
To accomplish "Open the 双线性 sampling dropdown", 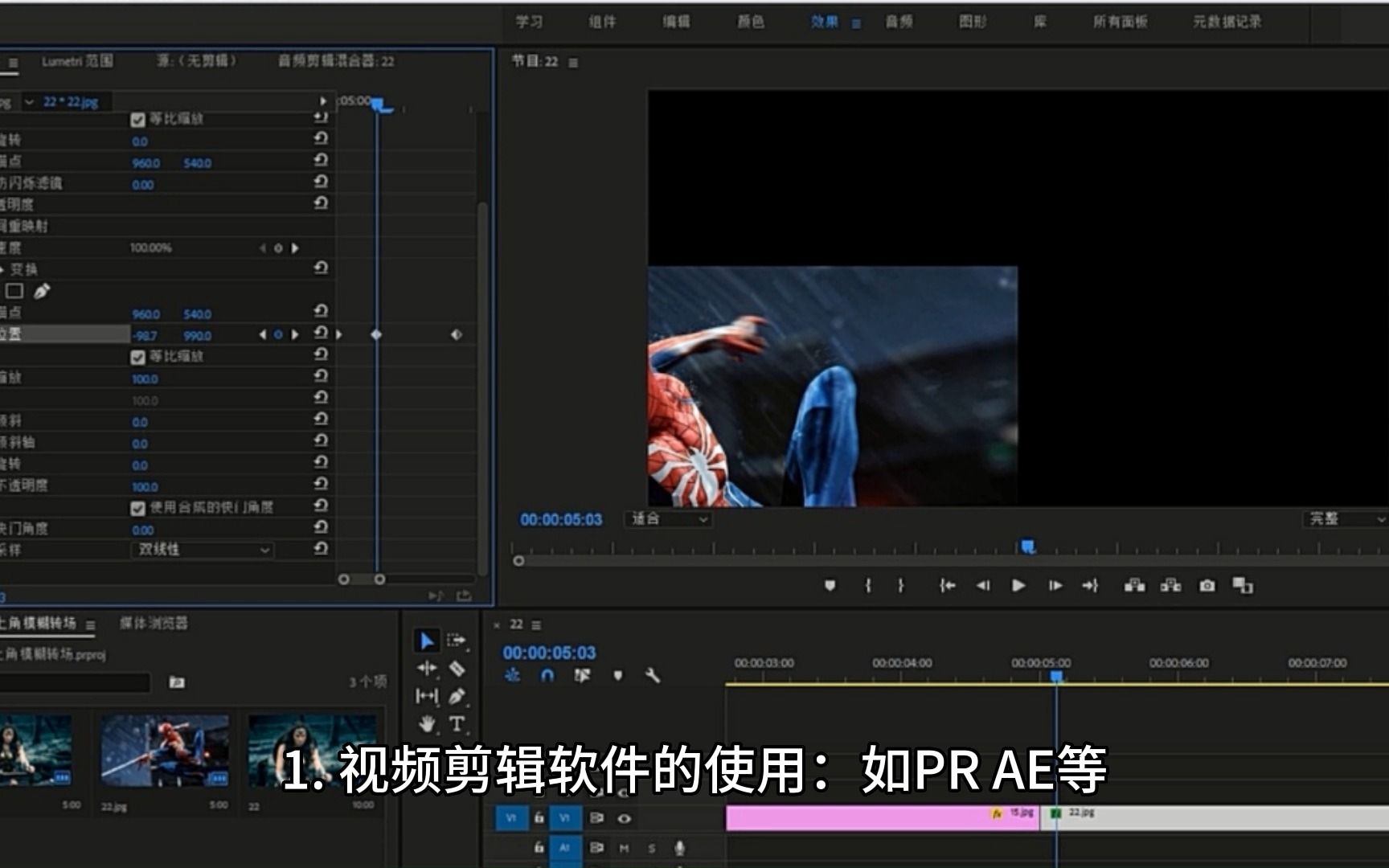I will 202,550.
